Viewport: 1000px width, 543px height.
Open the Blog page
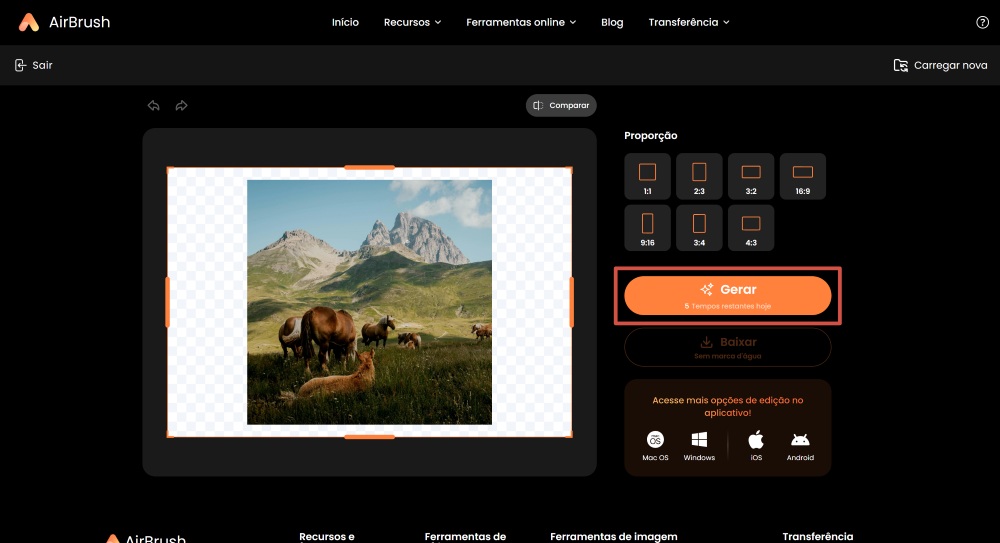[x=612, y=22]
